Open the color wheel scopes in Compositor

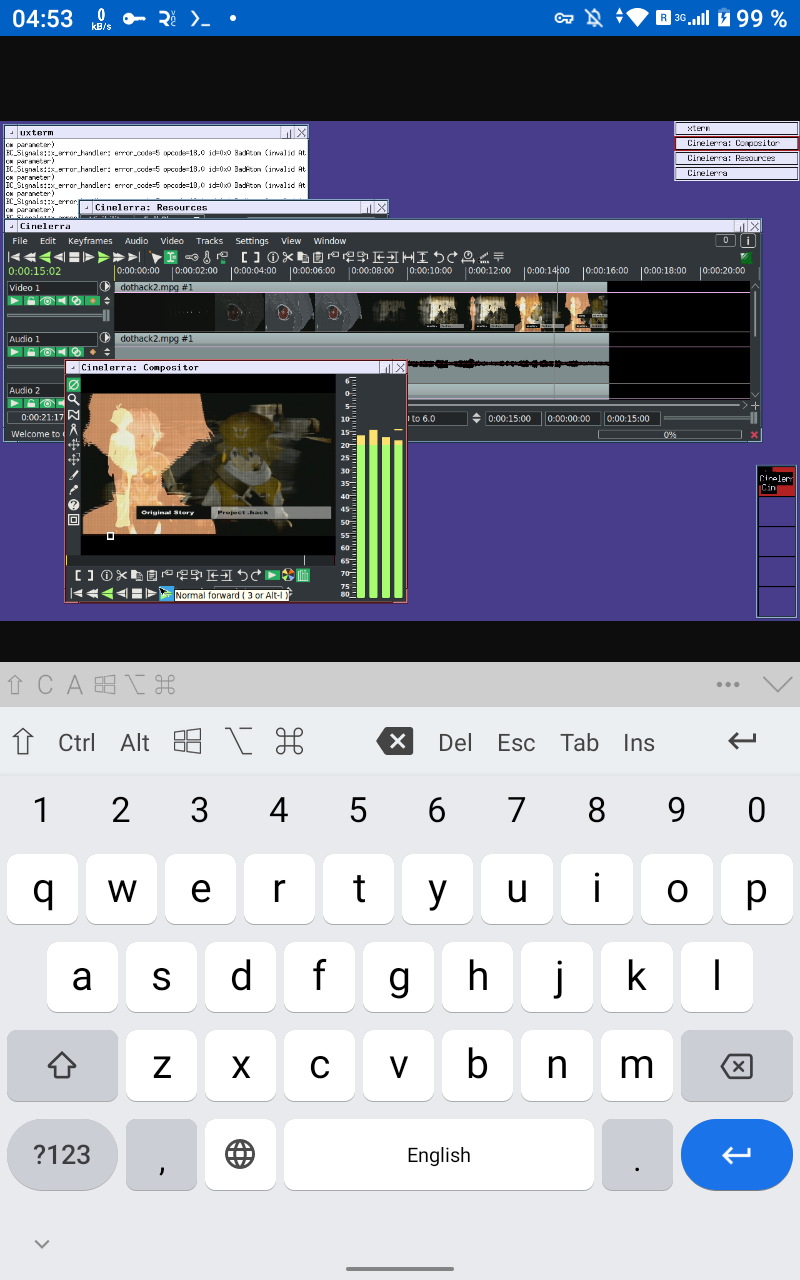point(288,575)
